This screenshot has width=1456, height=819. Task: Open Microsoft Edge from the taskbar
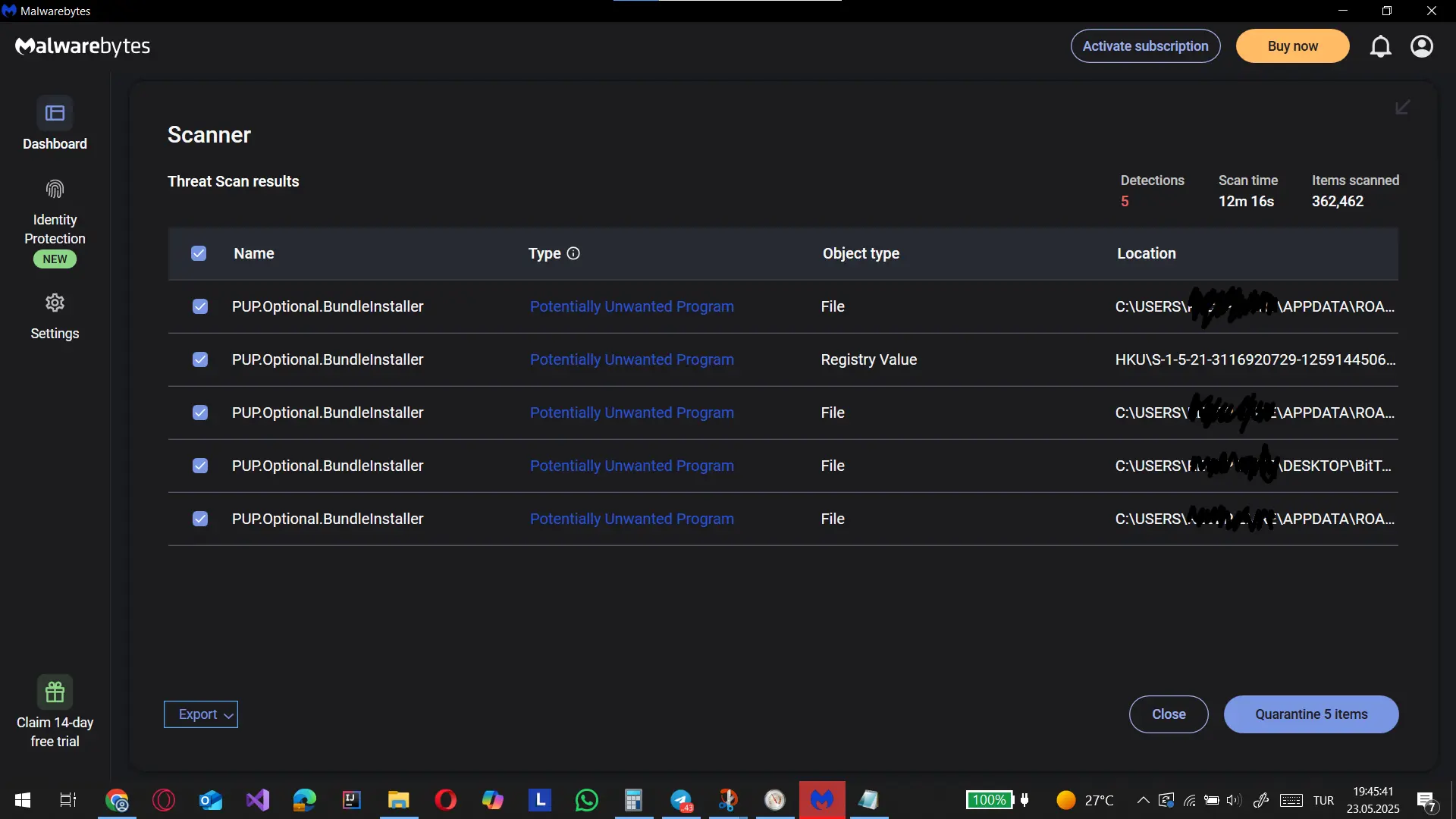pyautogui.click(x=305, y=800)
